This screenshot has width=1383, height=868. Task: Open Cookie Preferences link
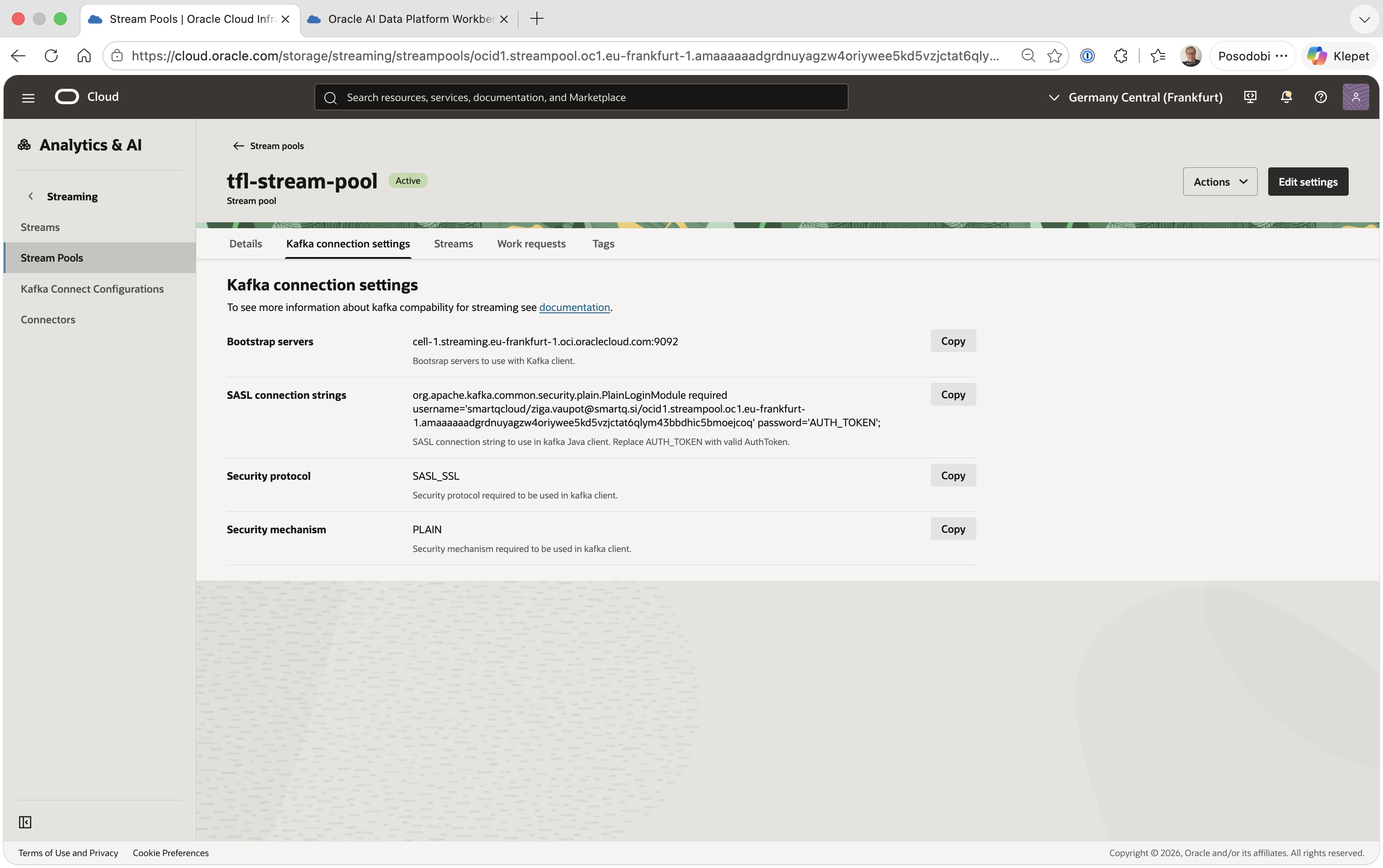(x=171, y=852)
